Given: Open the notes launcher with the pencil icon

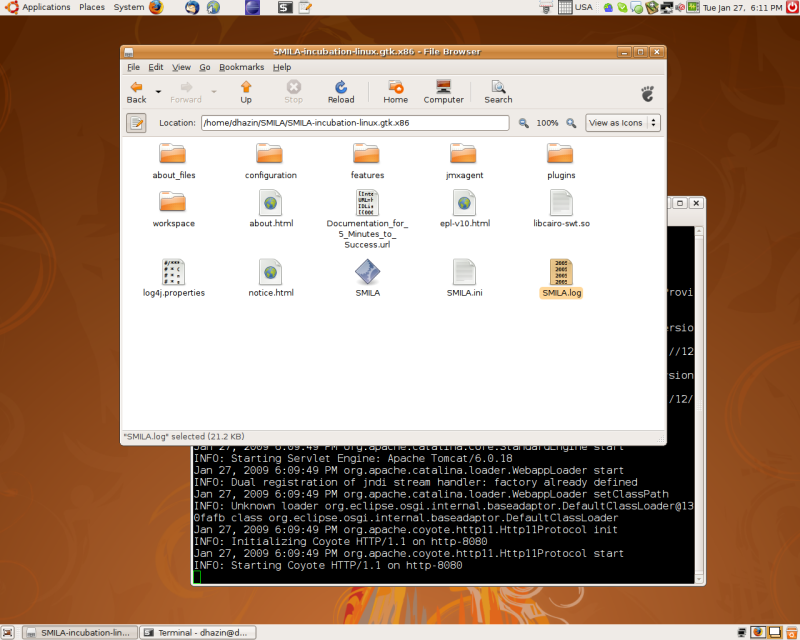Looking at the screenshot, I should pyautogui.click(x=305, y=7).
